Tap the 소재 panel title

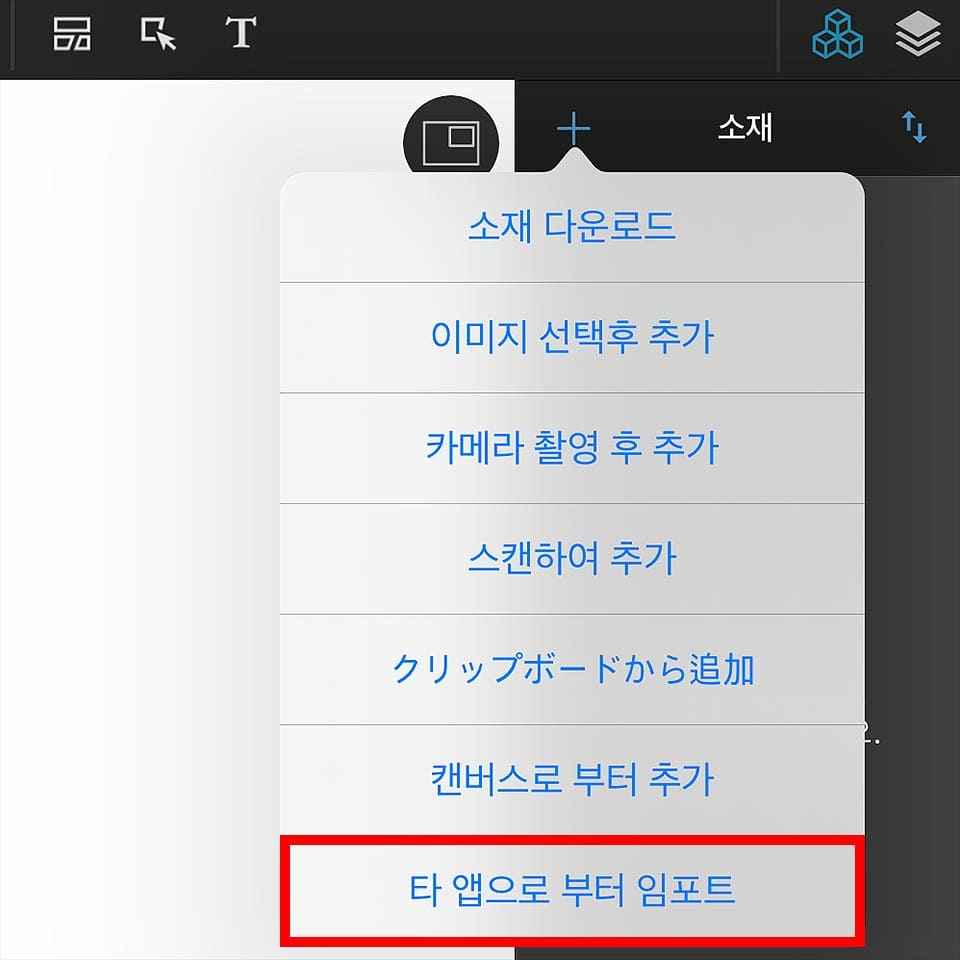[x=744, y=128]
